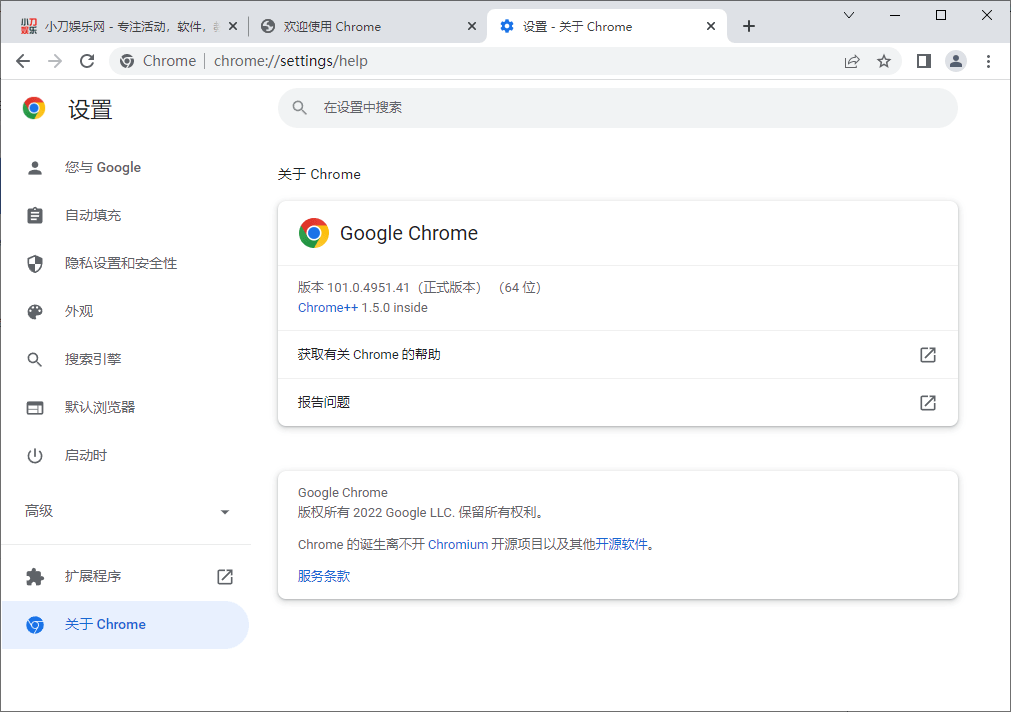1011x712 pixels.
Task: Bookmark the page with the star icon
Action: [884, 61]
